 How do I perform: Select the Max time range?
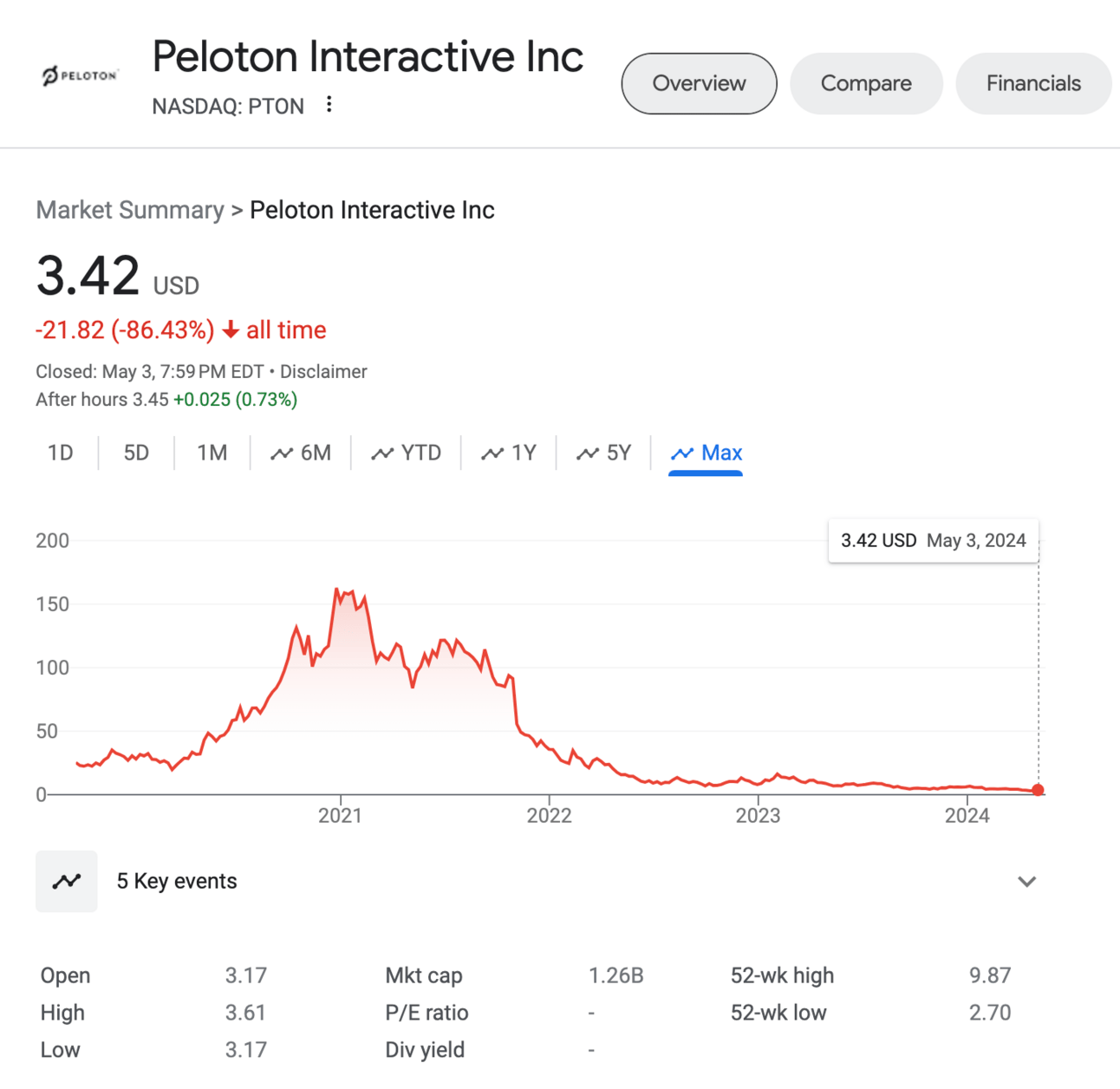pos(707,453)
